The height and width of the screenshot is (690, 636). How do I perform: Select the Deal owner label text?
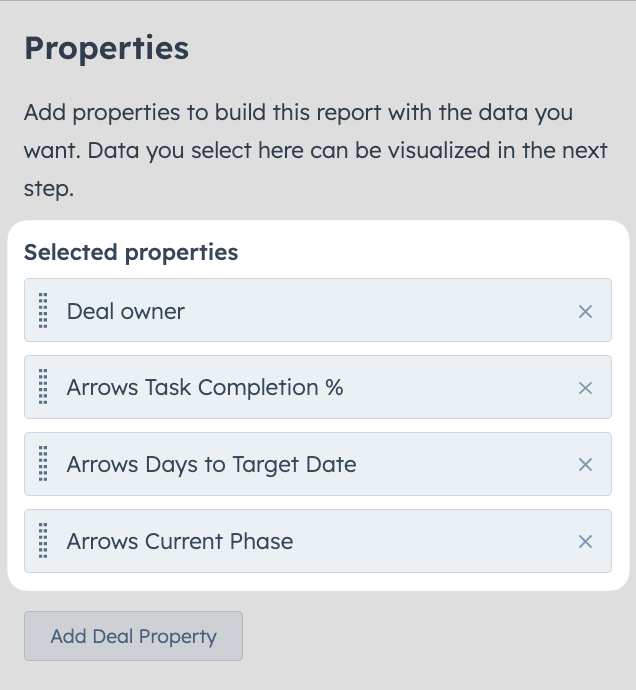click(125, 312)
